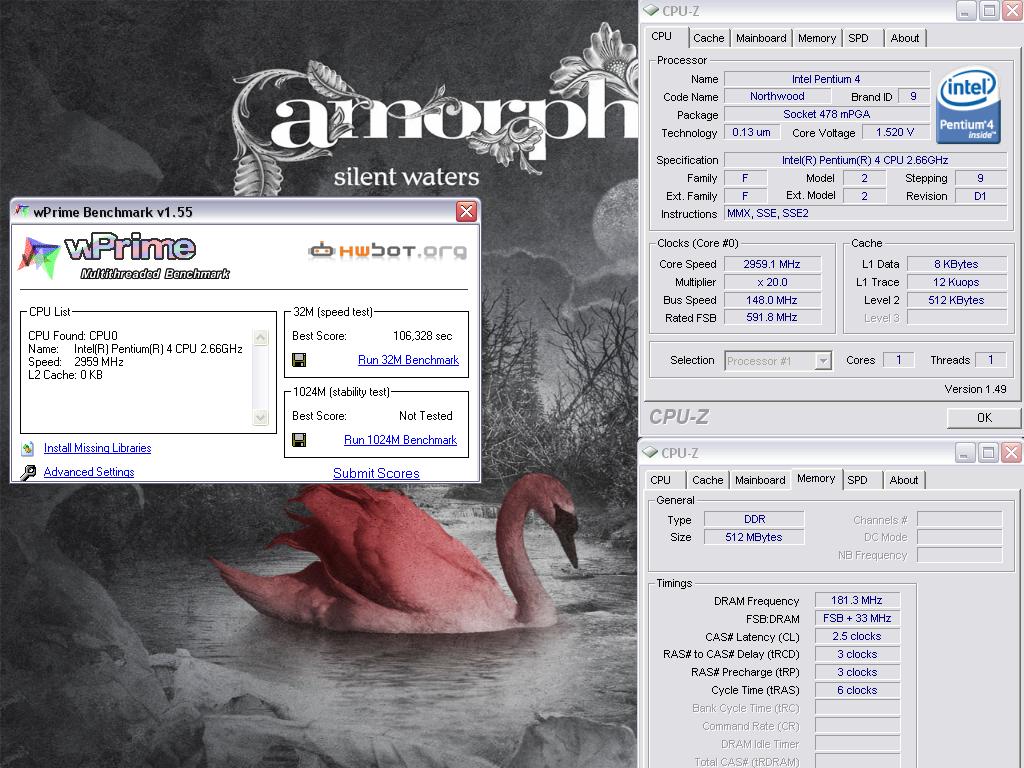Switch to Mainboard tab in lower CPU-Z window
Screen dimensions: 1024x768
(x=760, y=480)
